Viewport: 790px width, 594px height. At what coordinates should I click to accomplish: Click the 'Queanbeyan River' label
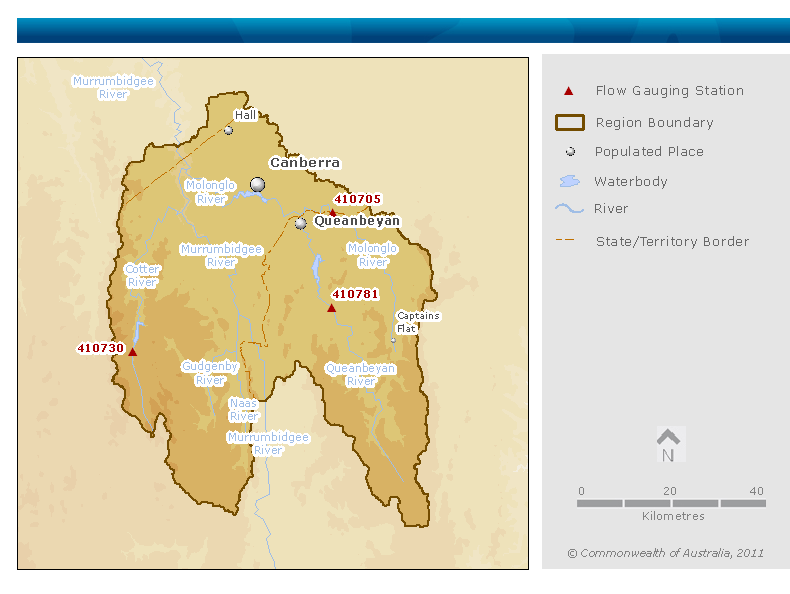[x=361, y=374]
